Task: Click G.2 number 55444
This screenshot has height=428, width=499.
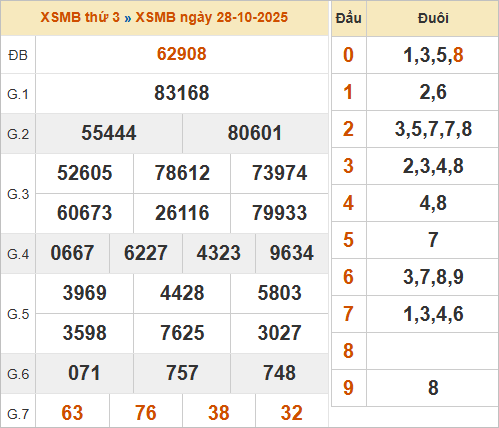Action: tap(109, 133)
